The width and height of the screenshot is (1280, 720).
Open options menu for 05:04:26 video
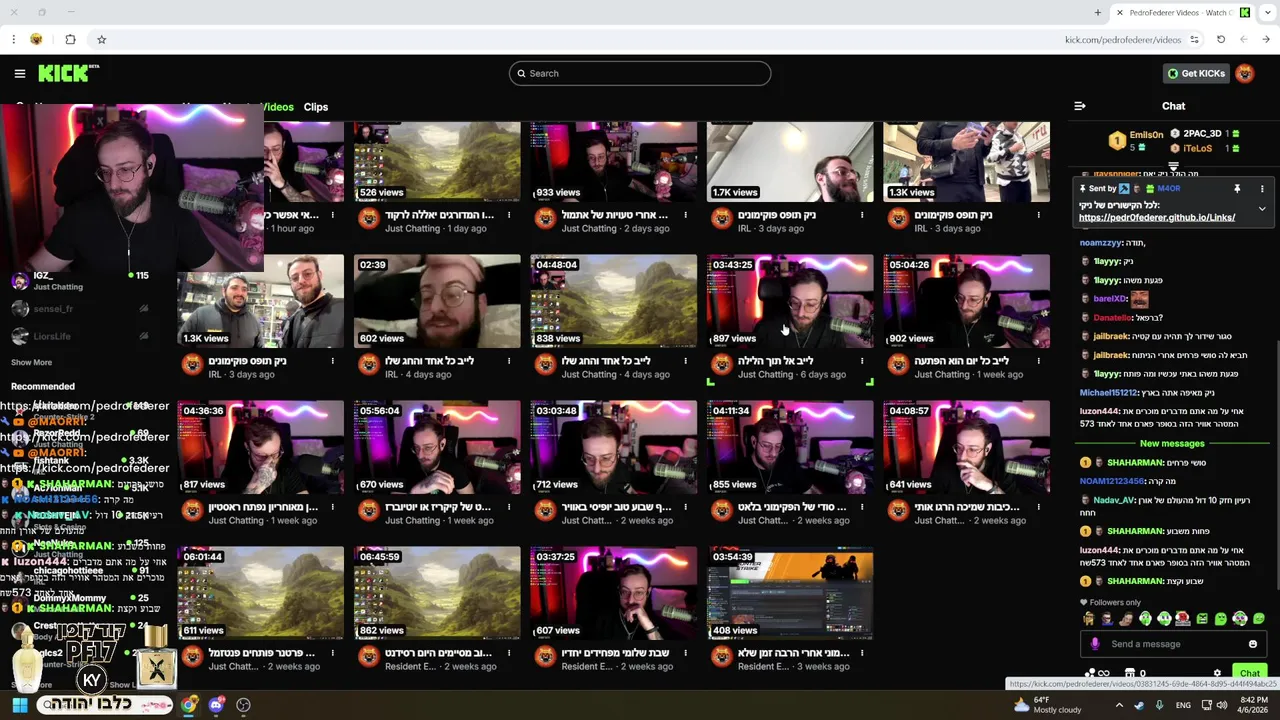pyautogui.click(x=1039, y=361)
